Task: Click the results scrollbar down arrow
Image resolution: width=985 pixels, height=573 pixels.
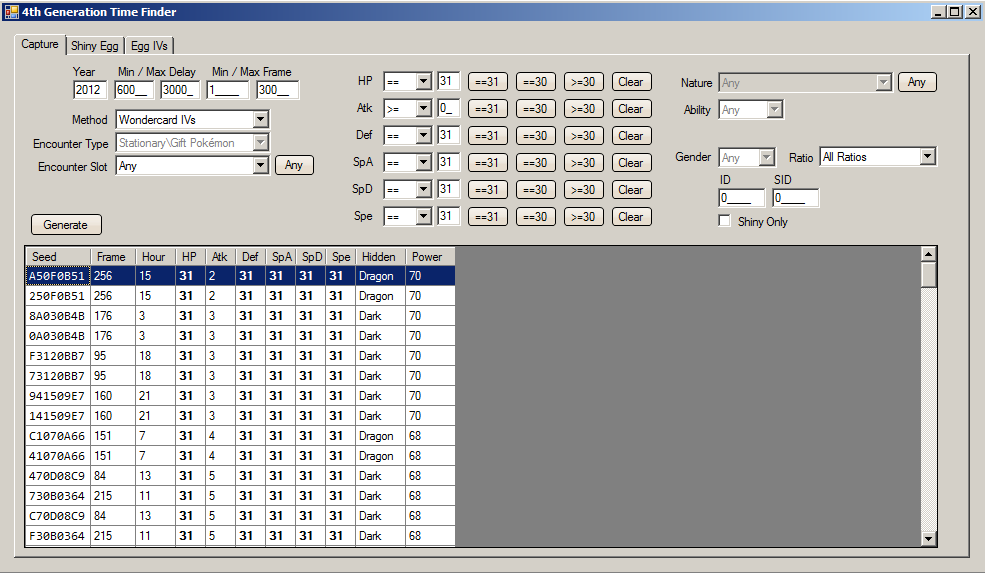Action: tap(928, 538)
